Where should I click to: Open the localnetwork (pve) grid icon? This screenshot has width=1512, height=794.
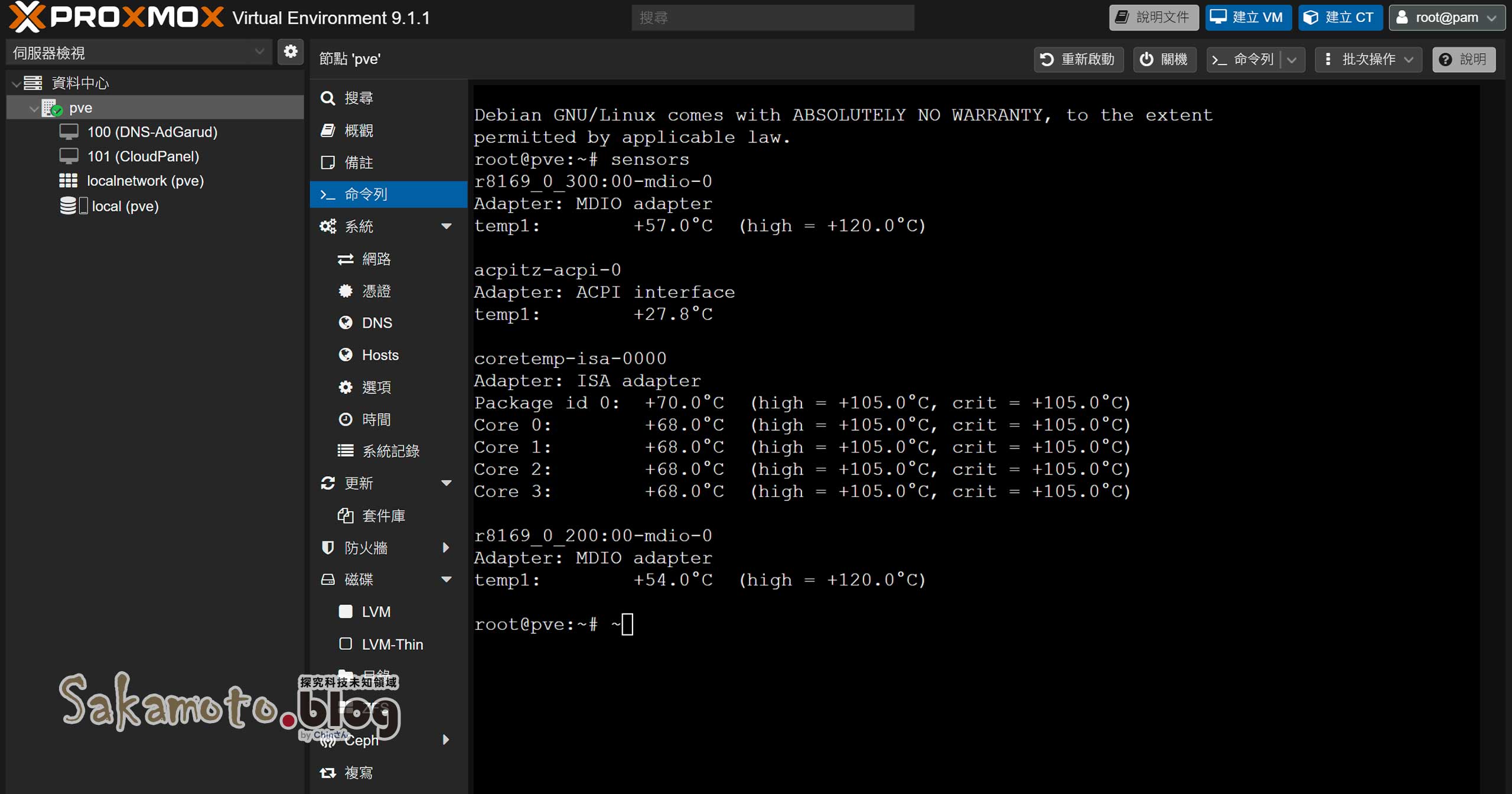(x=69, y=181)
